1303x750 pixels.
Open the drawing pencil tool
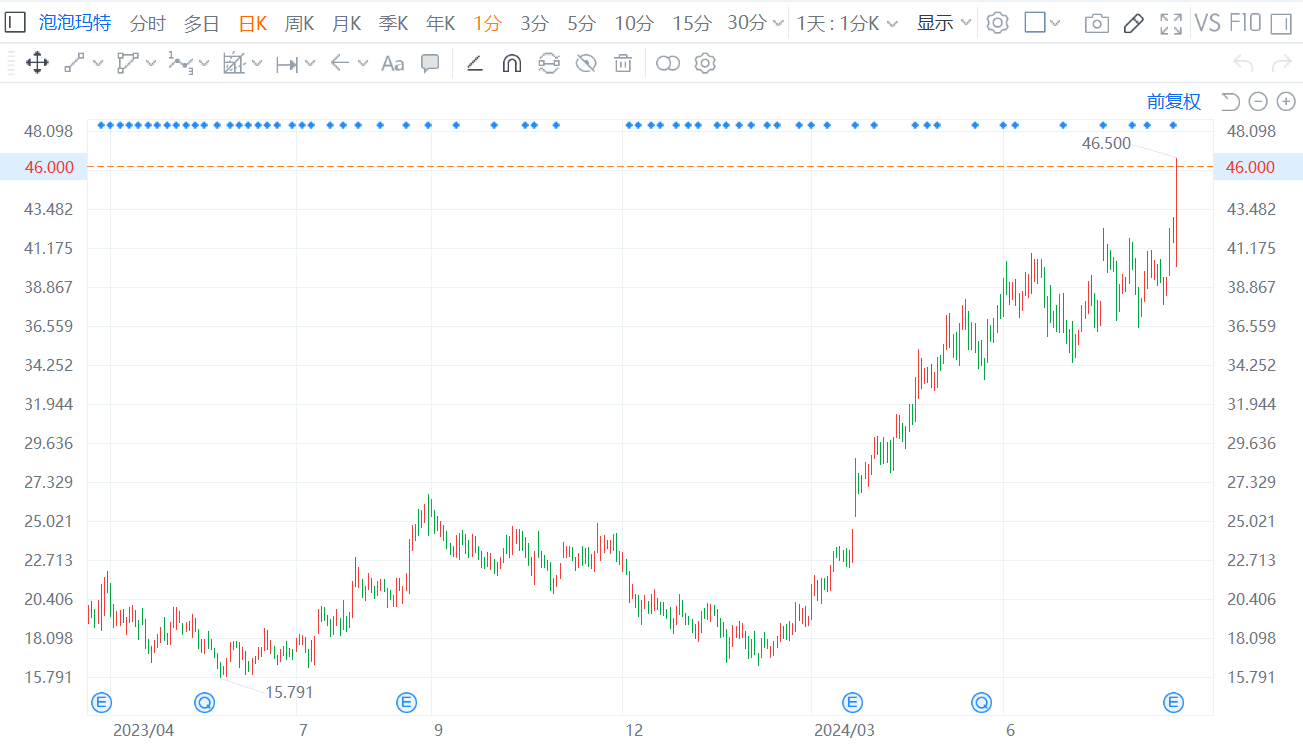coord(1133,23)
